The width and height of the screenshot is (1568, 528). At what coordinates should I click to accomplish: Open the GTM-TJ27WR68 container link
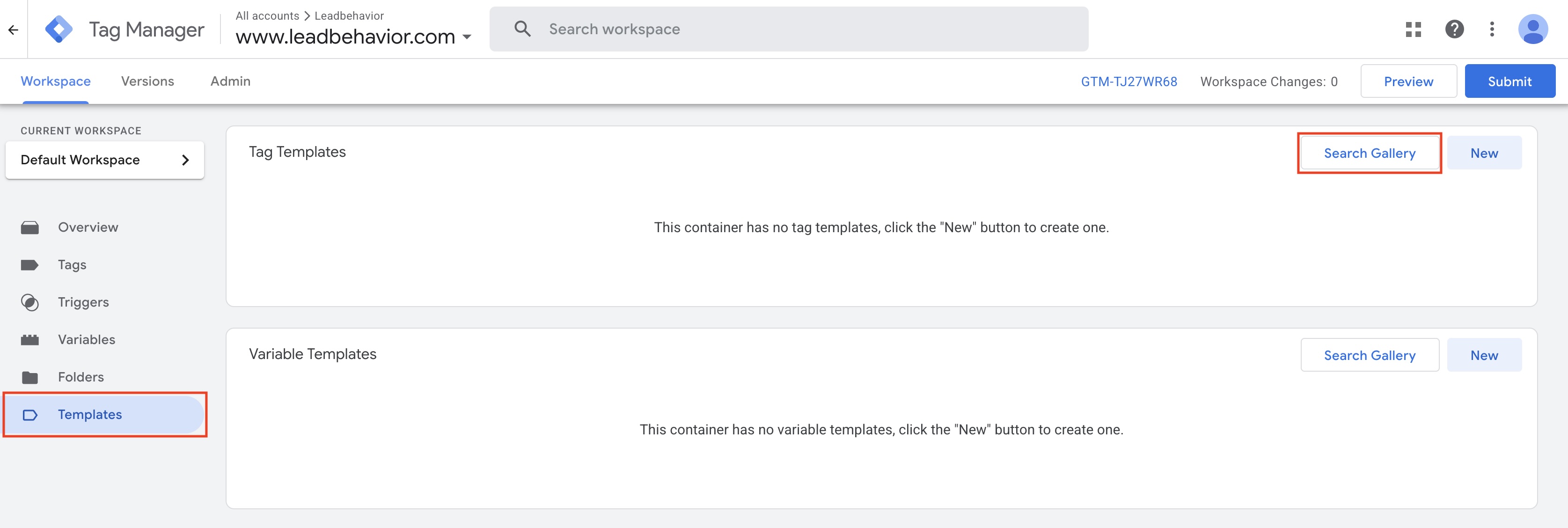point(1129,81)
